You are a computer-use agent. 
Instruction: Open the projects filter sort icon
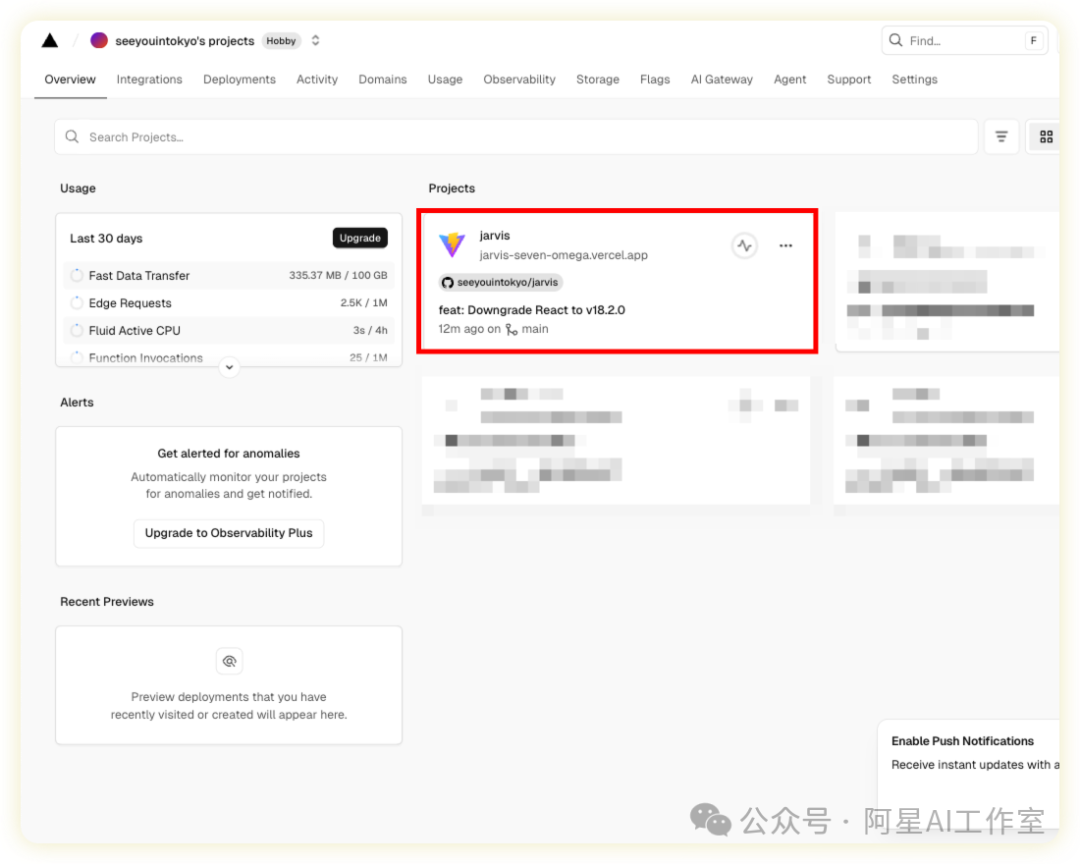(1001, 137)
